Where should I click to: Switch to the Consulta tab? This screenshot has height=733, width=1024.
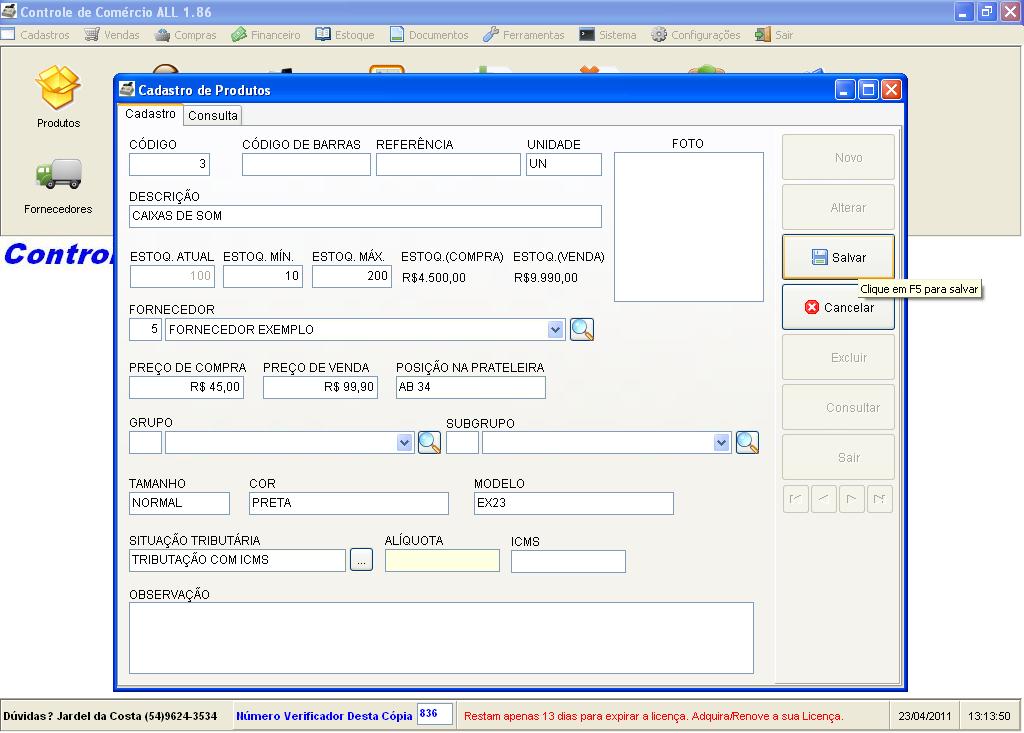point(213,116)
